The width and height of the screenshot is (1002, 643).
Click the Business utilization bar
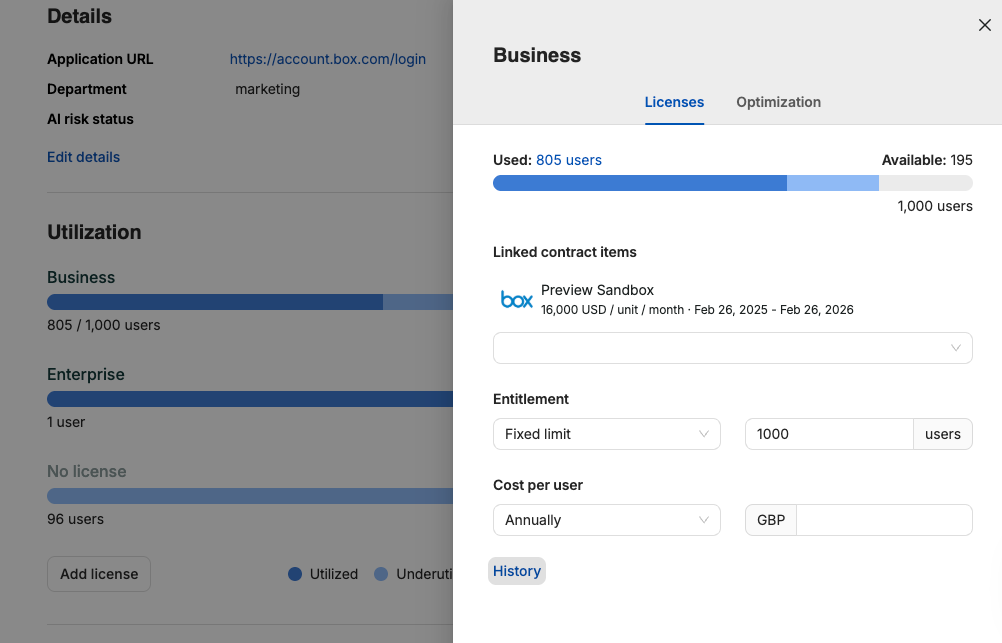249,302
